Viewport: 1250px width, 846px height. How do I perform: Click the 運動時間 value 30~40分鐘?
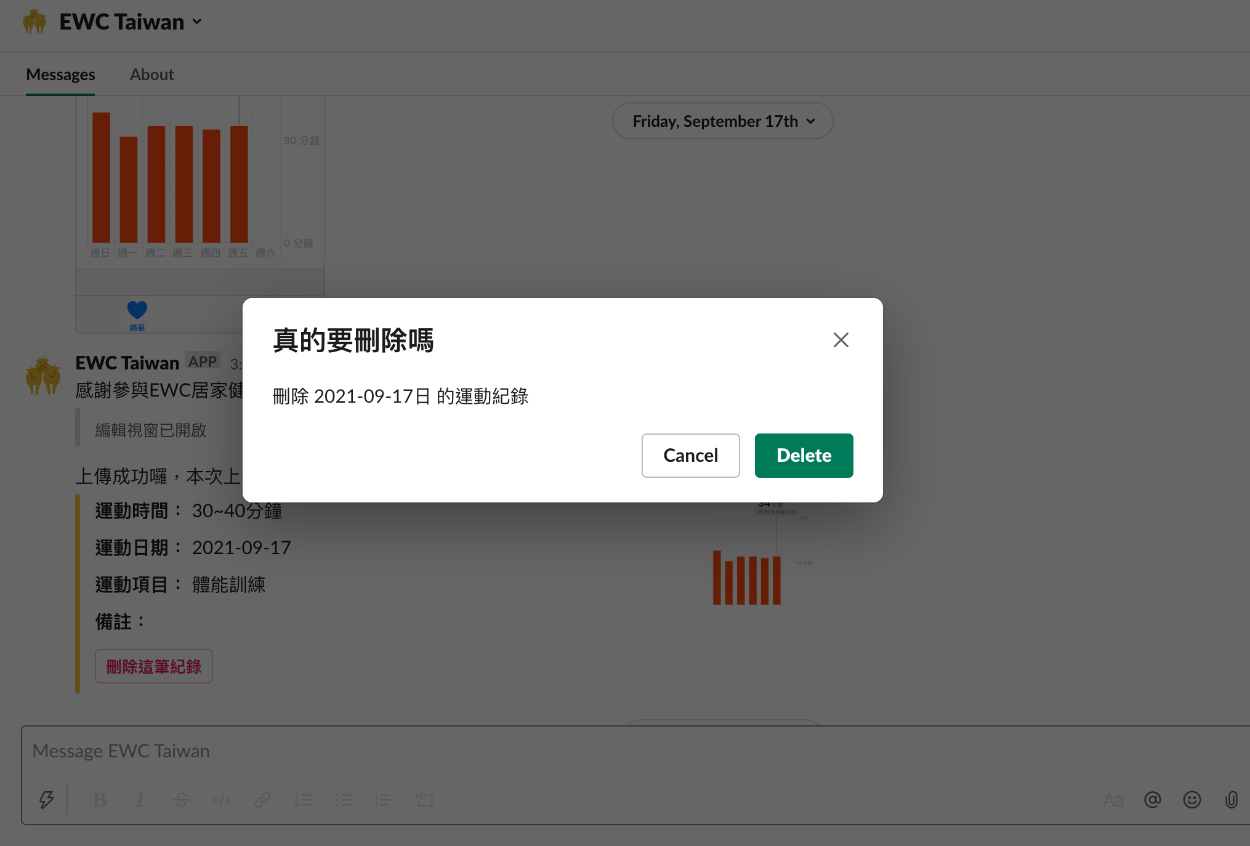[237, 511]
